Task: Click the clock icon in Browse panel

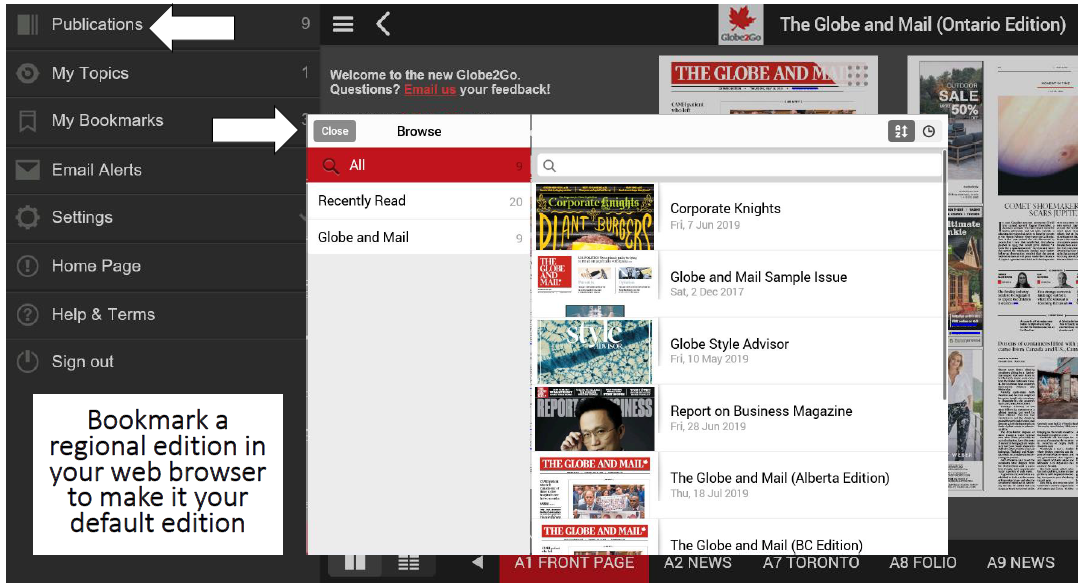Action: click(929, 131)
